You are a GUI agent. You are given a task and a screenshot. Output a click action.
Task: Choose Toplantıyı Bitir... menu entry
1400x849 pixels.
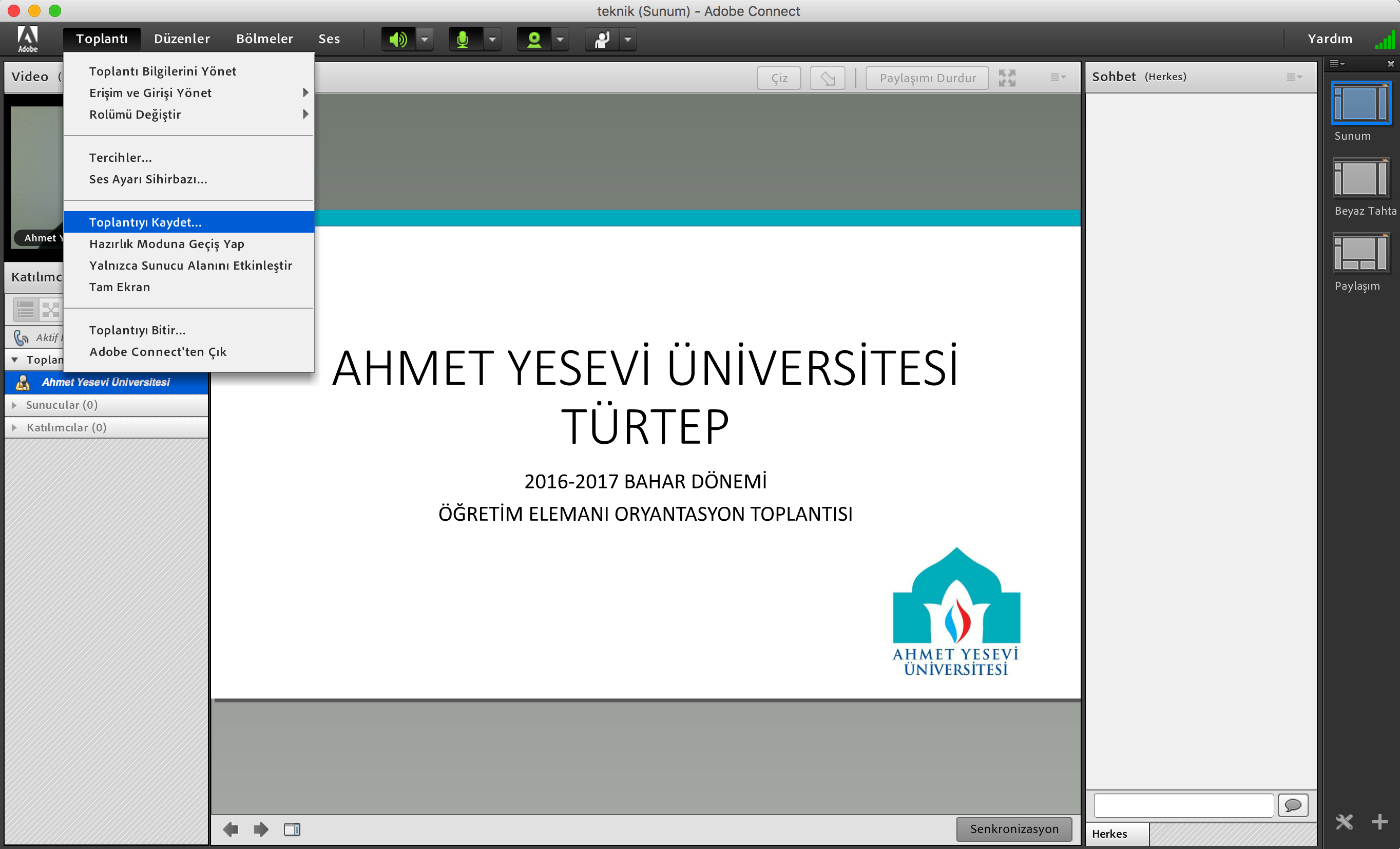click(x=189, y=330)
